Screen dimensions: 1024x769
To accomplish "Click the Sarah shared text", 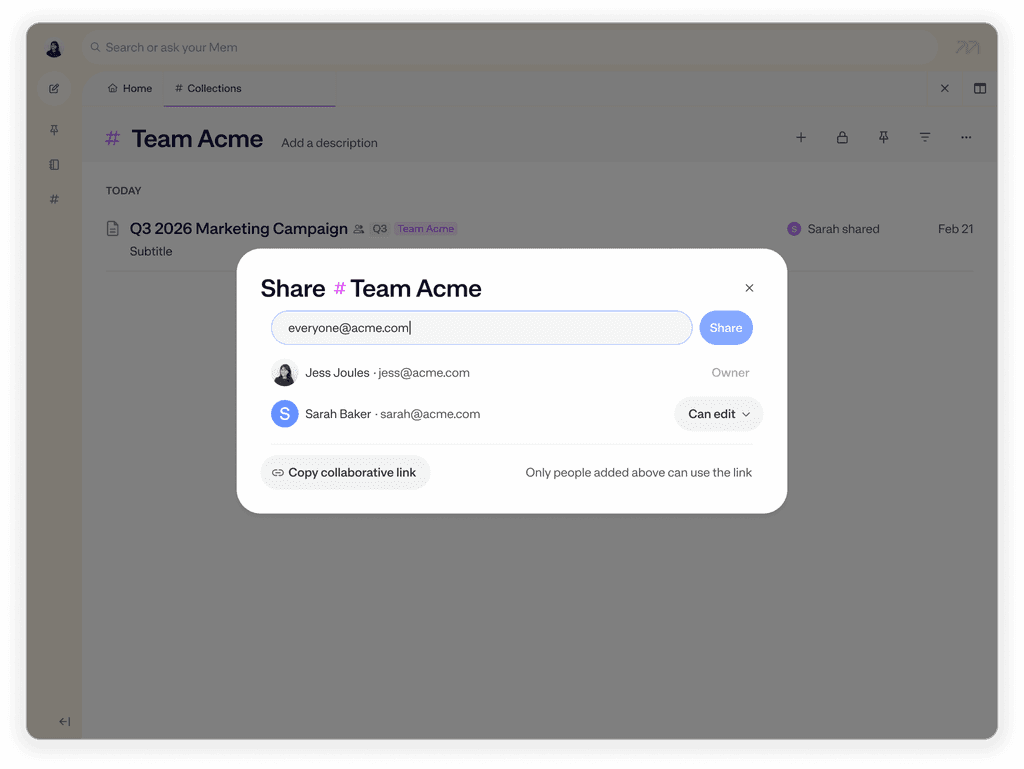I will coord(843,228).
